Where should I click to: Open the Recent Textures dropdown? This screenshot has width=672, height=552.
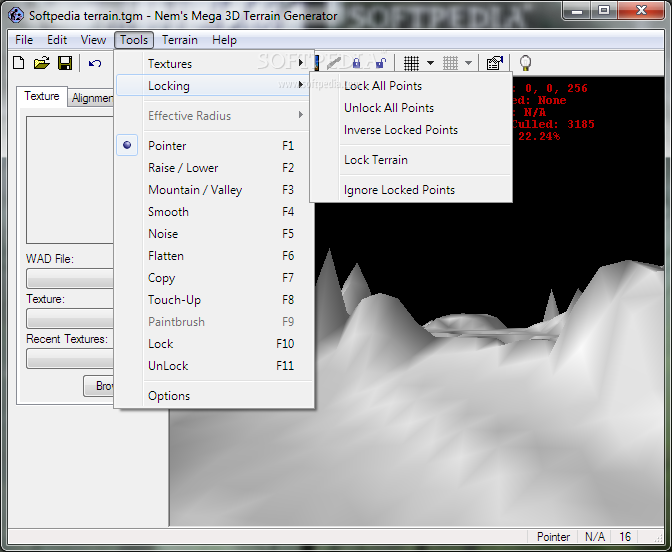pos(70,359)
